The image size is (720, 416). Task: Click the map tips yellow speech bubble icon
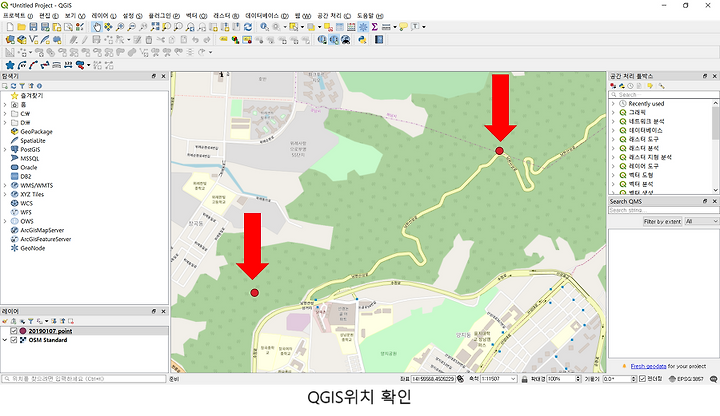[x=403, y=27]
